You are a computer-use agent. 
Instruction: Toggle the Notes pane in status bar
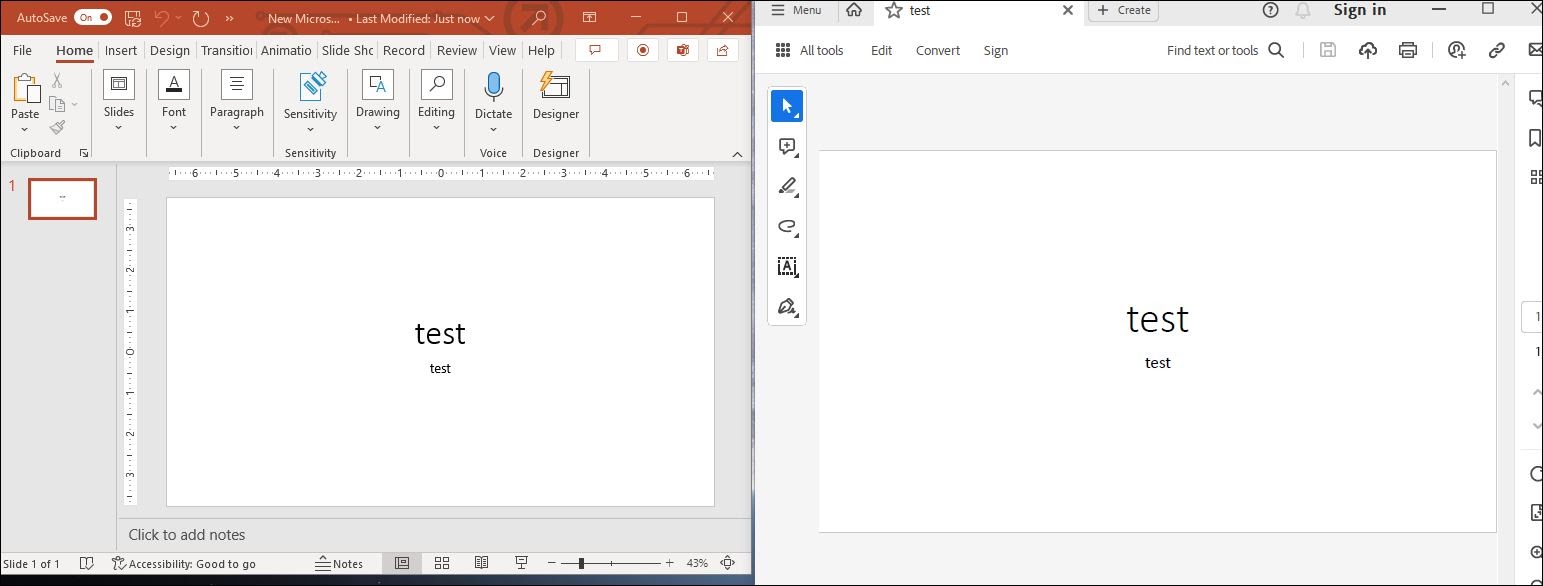click(339, 563)
